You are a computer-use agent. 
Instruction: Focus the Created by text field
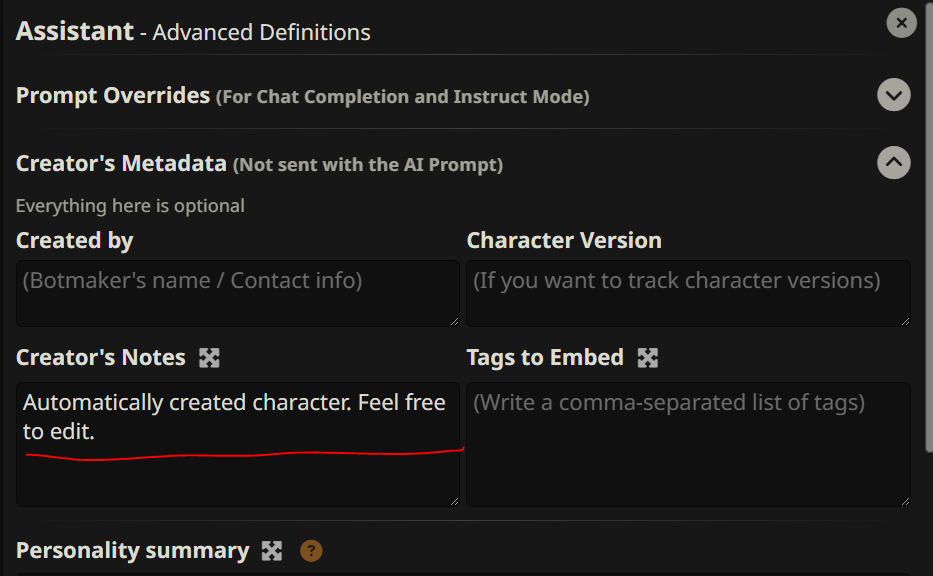237,292
